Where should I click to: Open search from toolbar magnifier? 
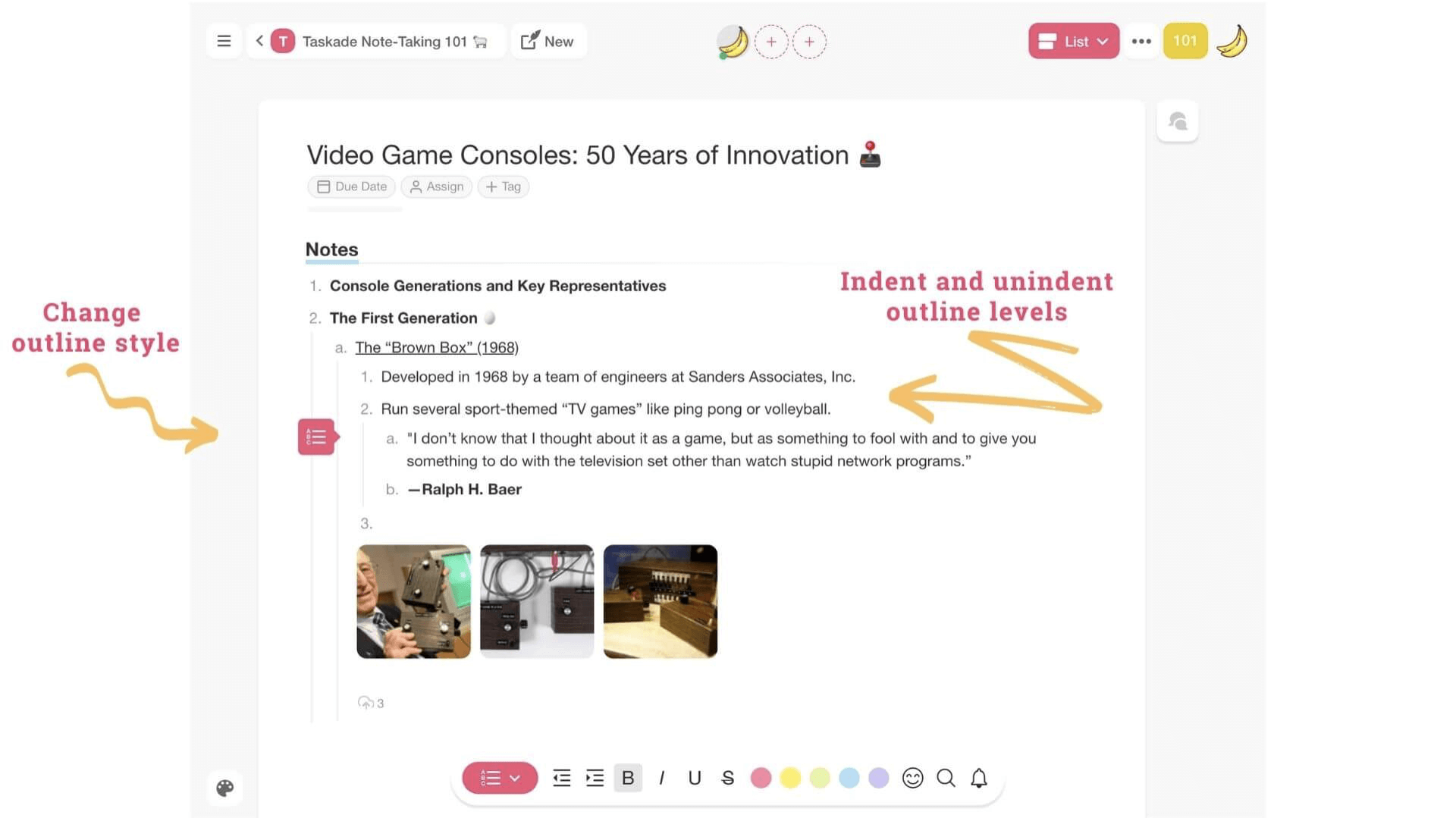click(946, 778)
